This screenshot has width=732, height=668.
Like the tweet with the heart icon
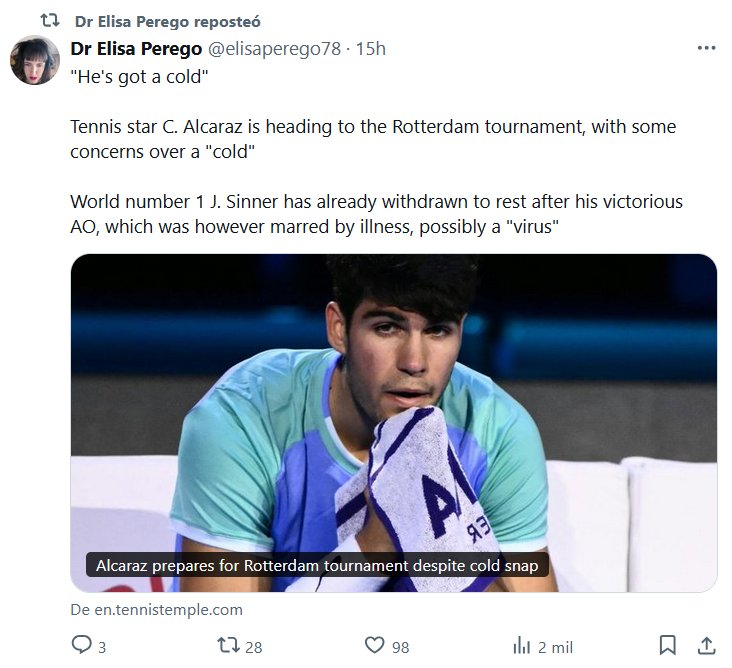click(375, 645)
